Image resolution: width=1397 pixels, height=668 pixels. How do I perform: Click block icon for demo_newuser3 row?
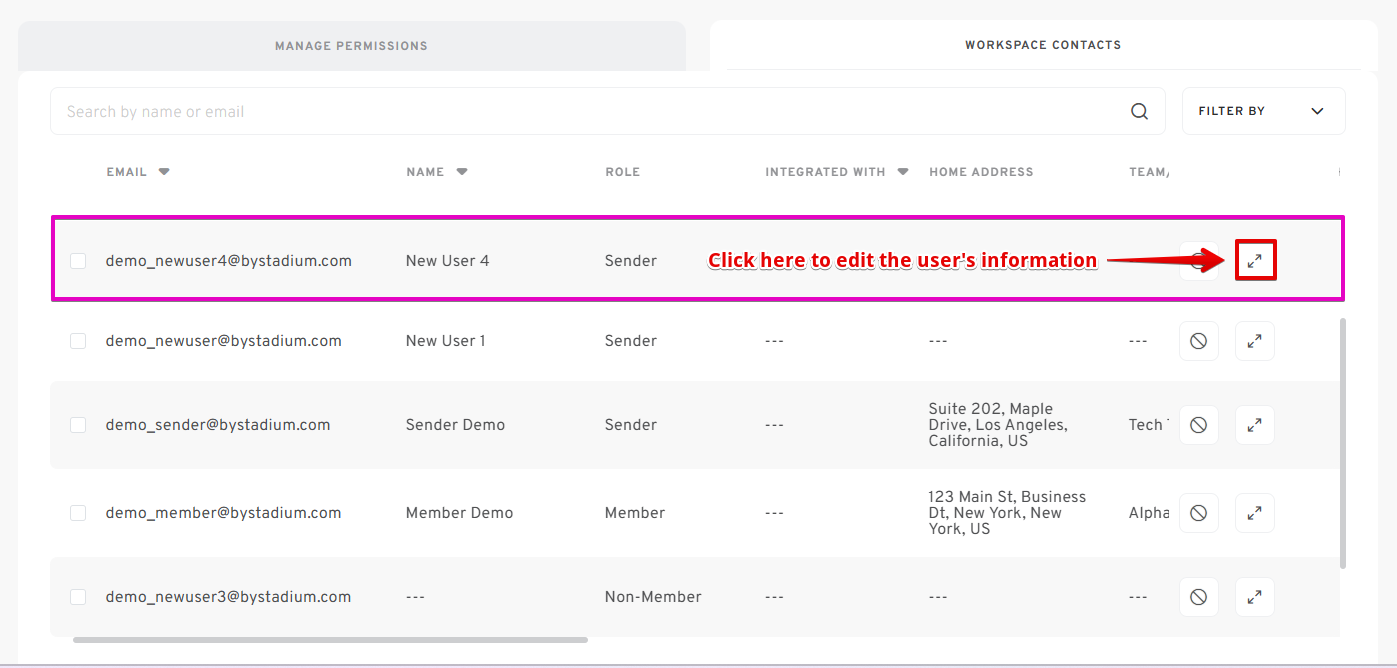[x=1198, y=597]
